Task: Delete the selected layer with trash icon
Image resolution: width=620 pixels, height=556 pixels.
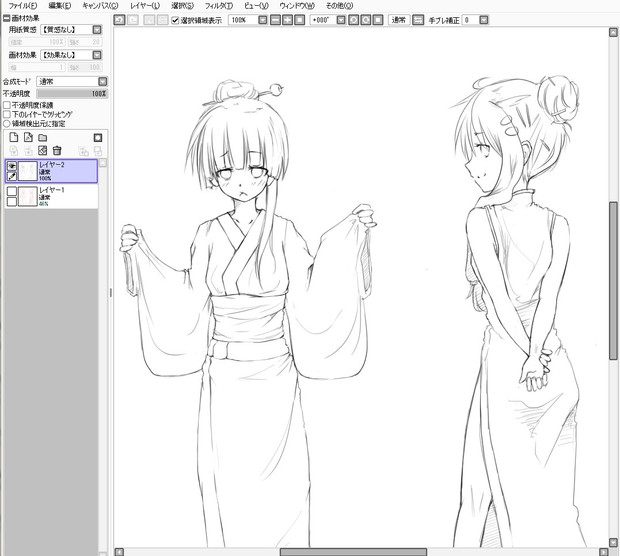Action: [57, 151]
